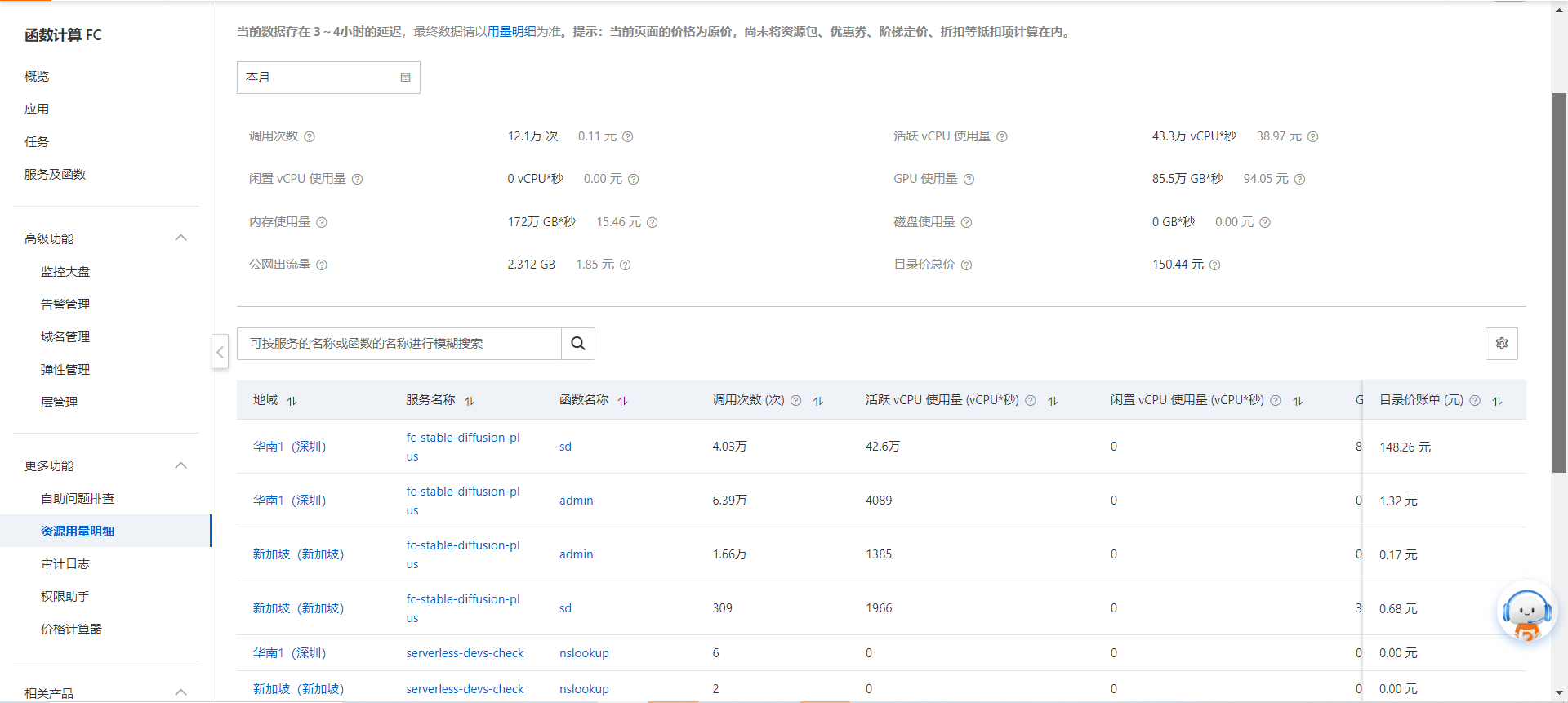Click help icon after 94.05 元 price

[x=1299, y=180]
